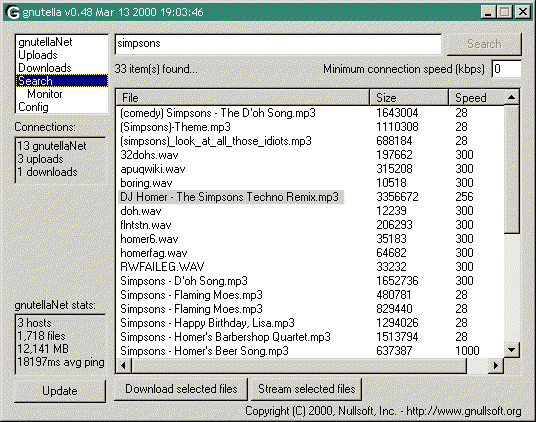536x422 pixels.
Task: Click the horizontal scrollbar thumb
Action: (x=299, y=366)
